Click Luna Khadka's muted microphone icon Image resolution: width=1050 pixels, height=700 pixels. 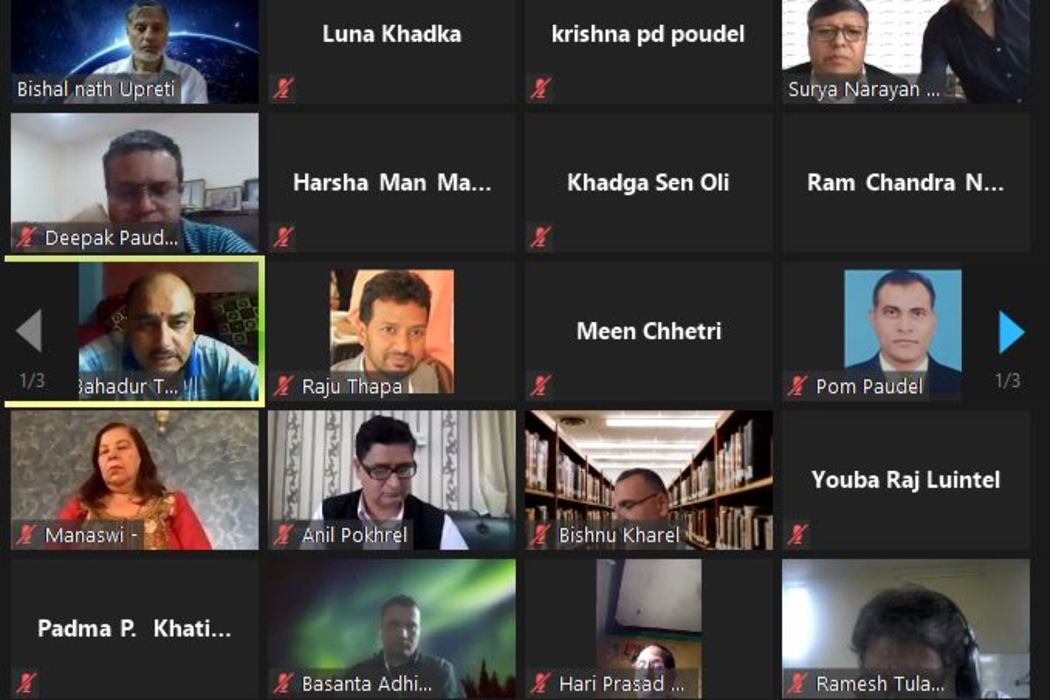click(283, 88)
